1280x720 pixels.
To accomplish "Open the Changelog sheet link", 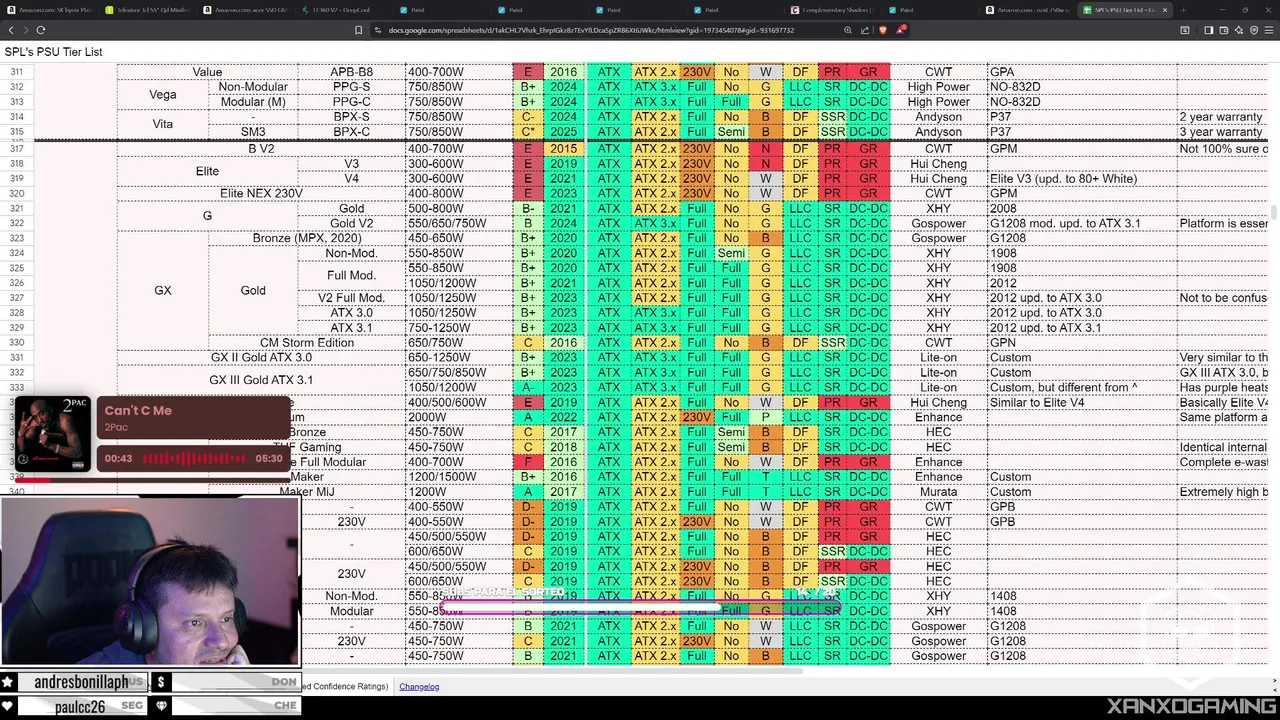I will 419,687.
